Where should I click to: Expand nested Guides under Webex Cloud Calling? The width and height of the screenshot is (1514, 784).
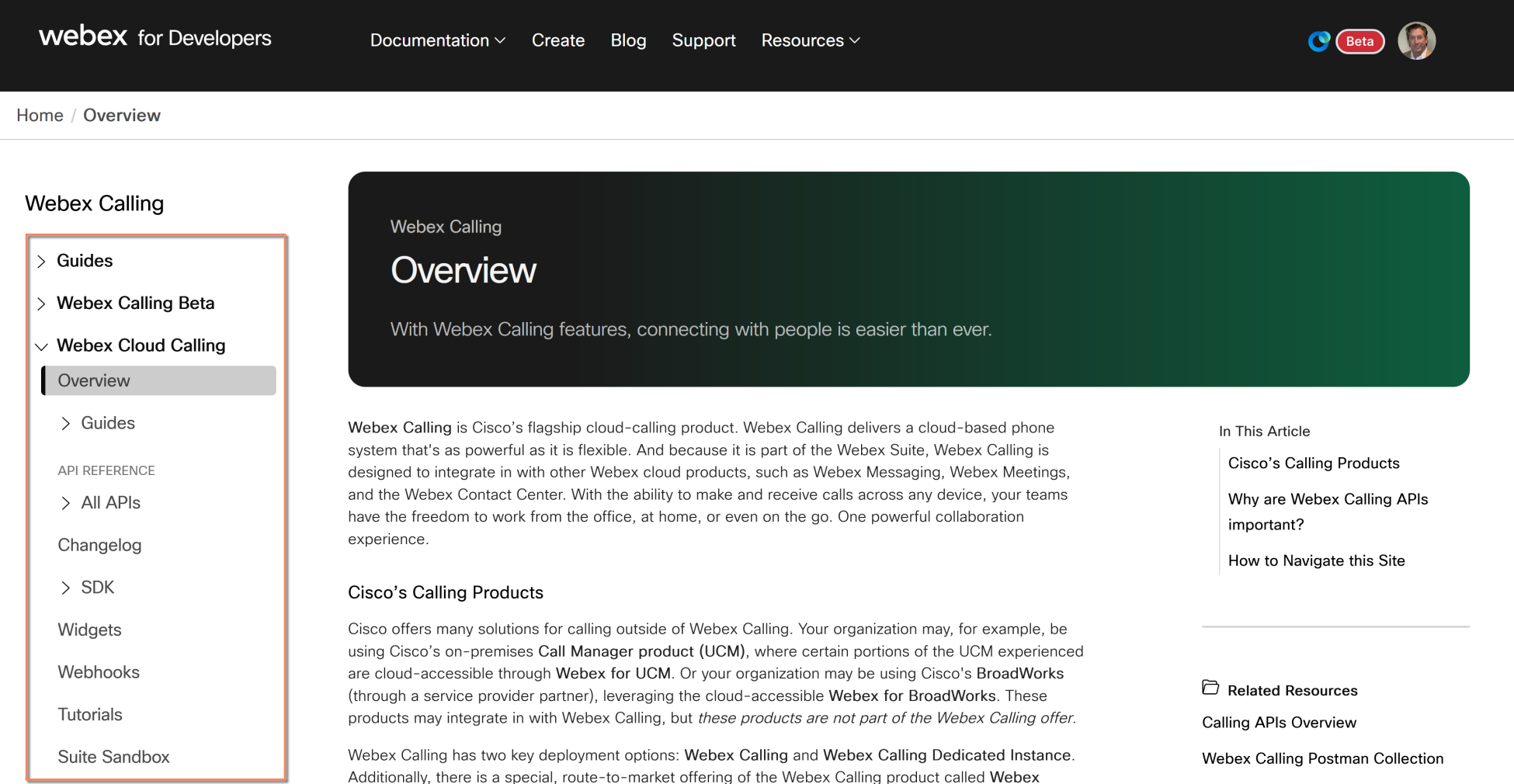[x=65, y=423]
